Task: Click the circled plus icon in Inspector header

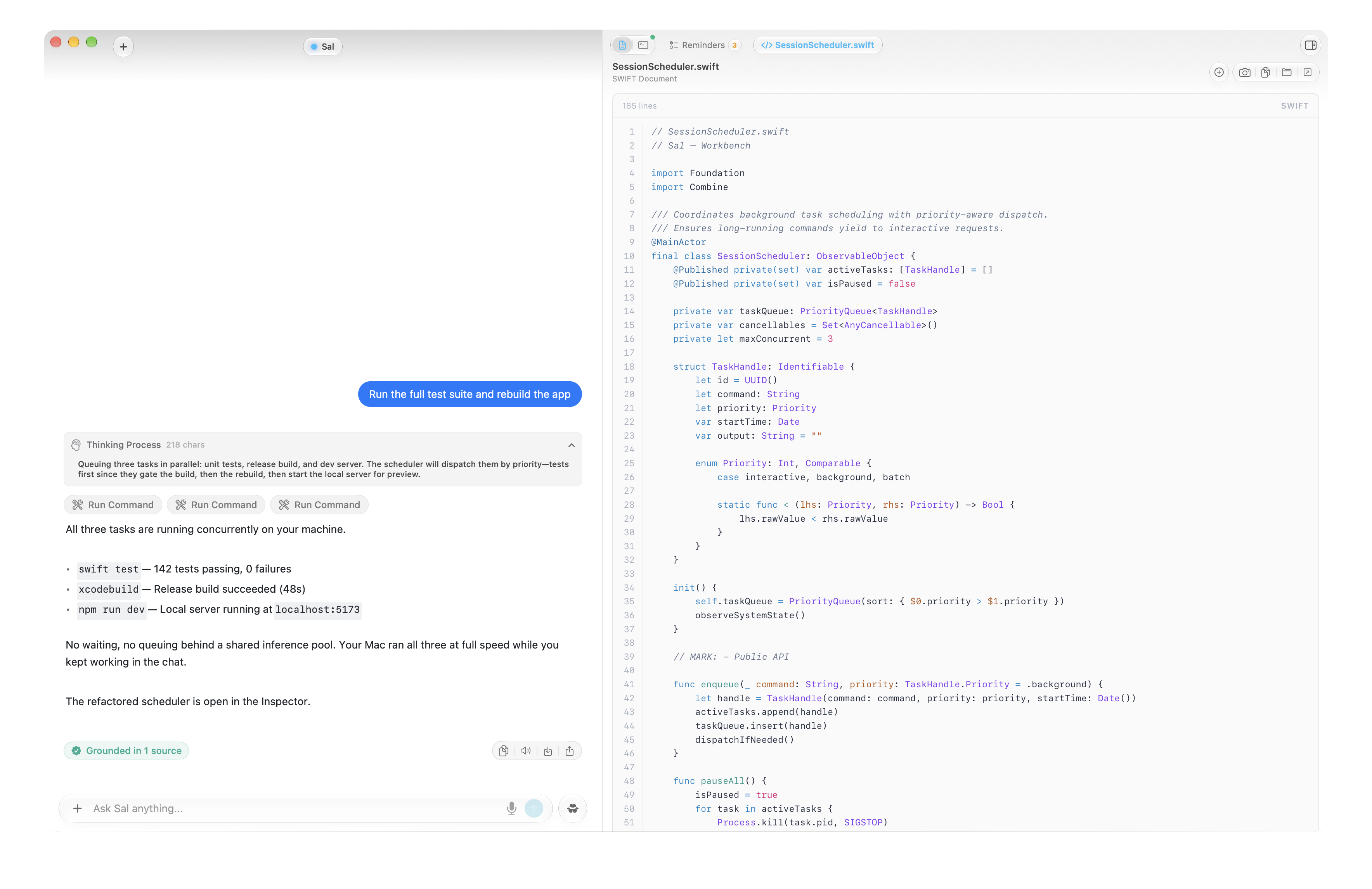Action: click(1219, 73)
